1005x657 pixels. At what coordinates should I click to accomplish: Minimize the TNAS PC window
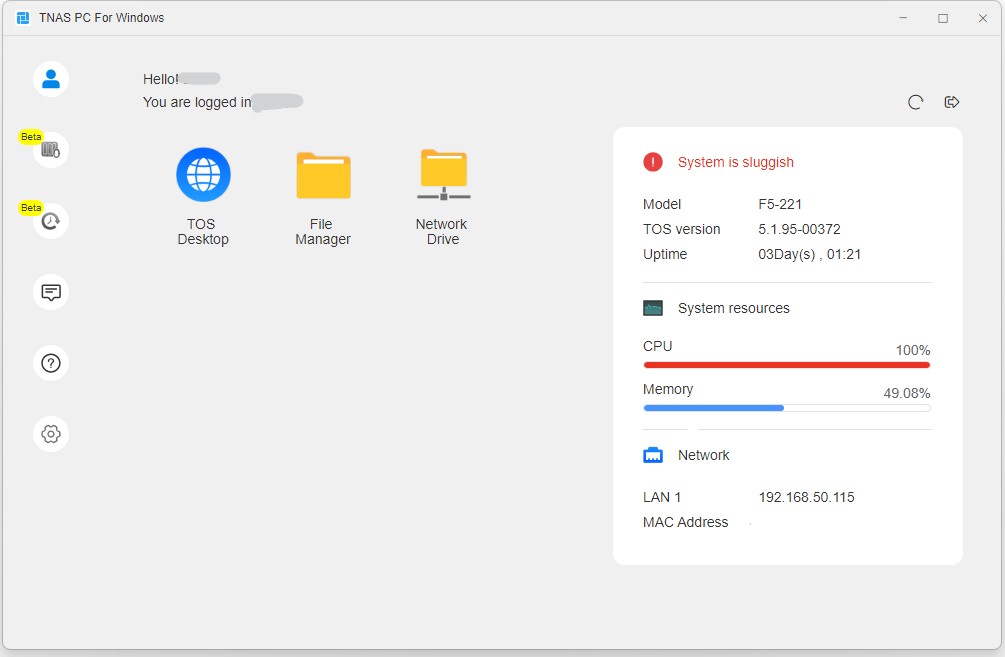pos(903,18)
